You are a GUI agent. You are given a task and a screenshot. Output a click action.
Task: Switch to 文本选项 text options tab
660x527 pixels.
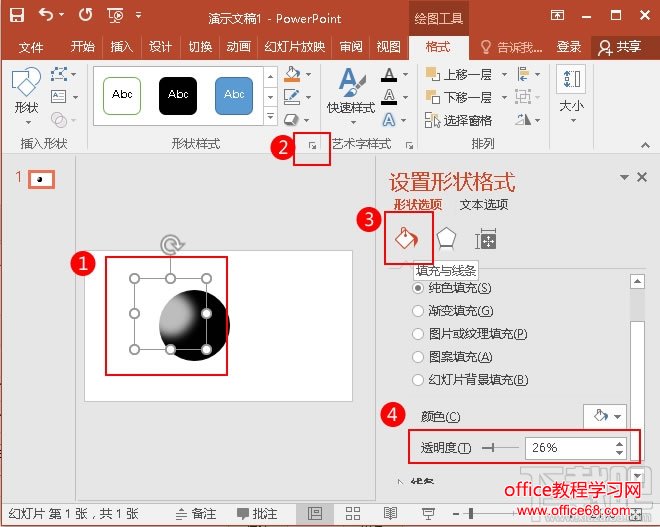click(484, 205)
